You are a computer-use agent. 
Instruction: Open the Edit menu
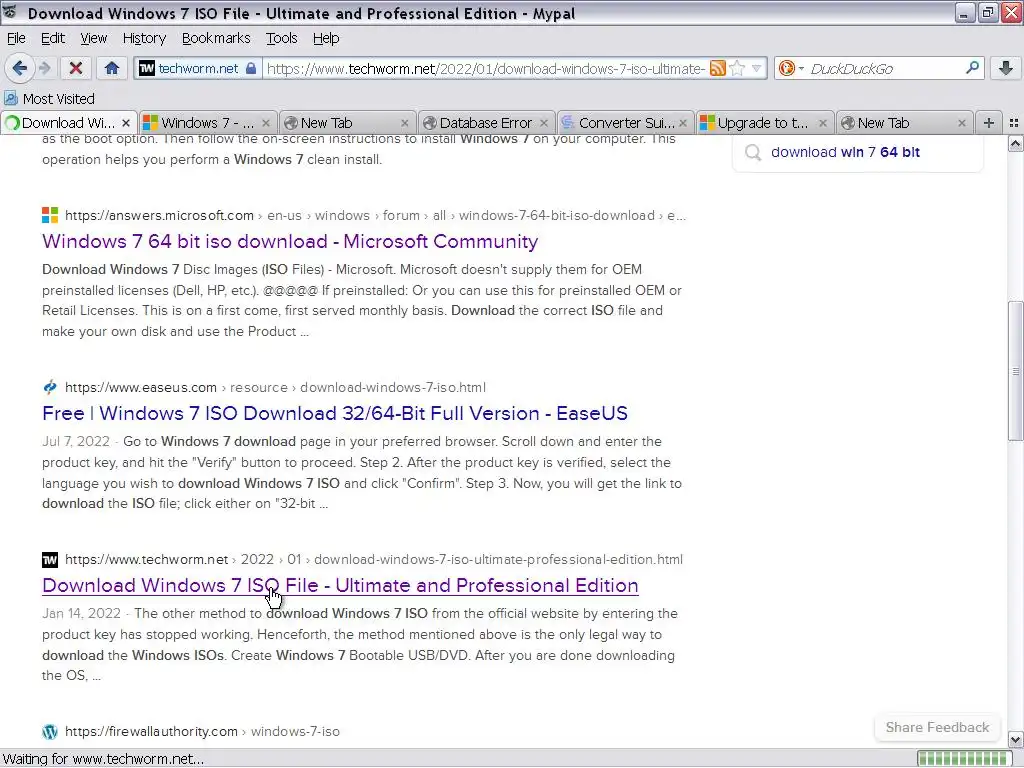pos(53,39)
